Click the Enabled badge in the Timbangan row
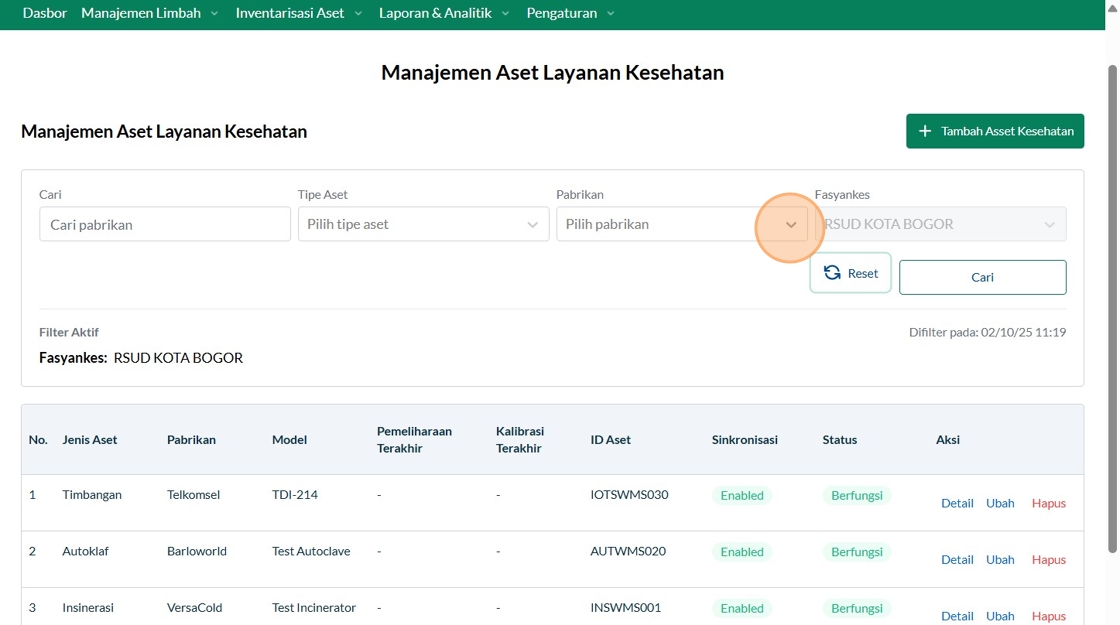This screenshot has width=1120, height=625. click(741, 495)
